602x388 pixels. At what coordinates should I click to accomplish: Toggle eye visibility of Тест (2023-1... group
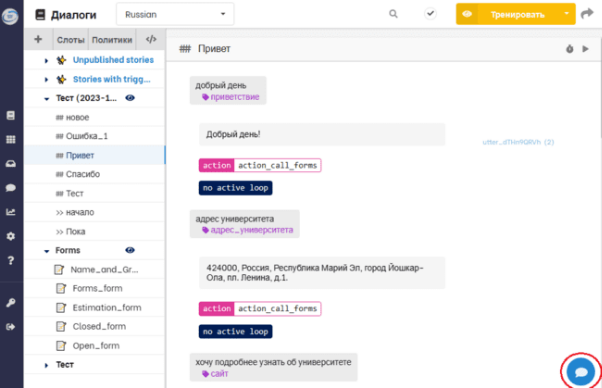[130, 98]
